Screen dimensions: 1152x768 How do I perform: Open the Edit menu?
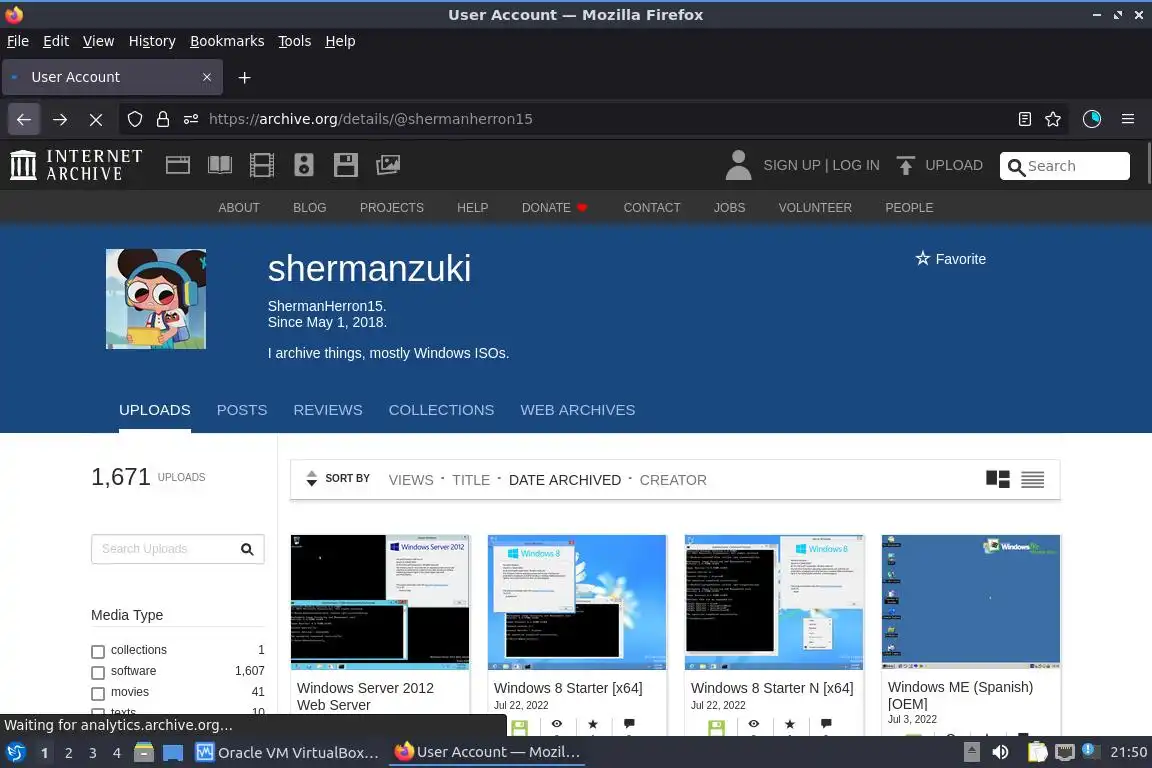[56, 41]
